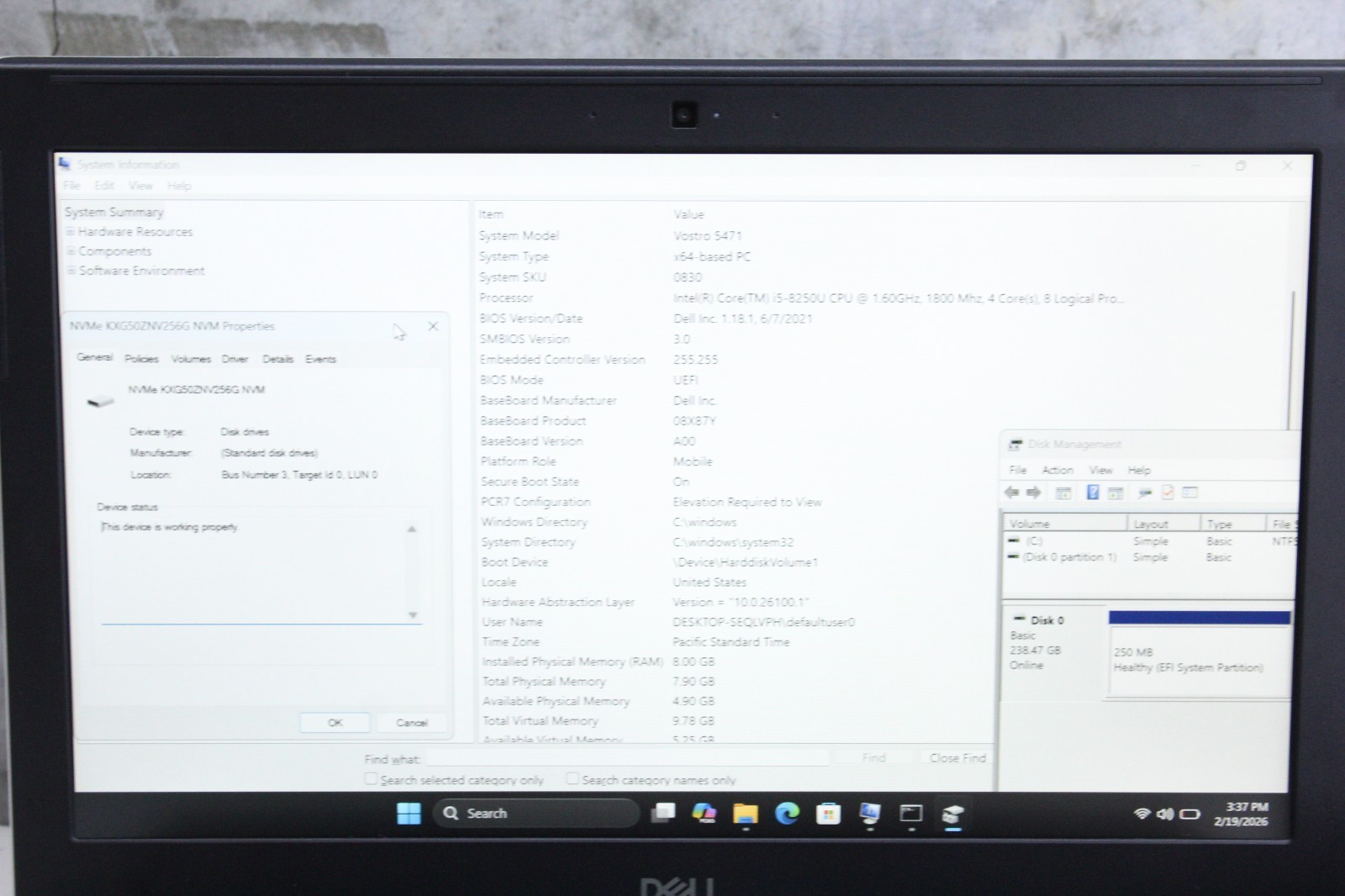1345x896 pixels.
Task: Open Task View from the taskbar
Action: pyautogui.click(x=664, y=814)
